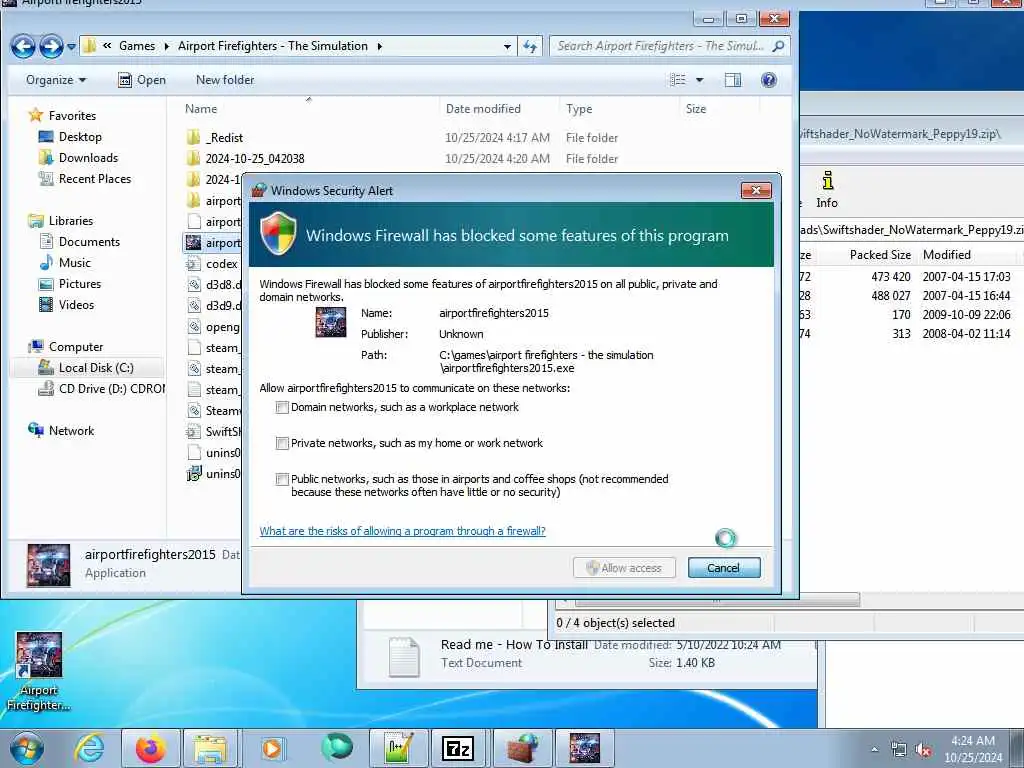Switch to Airport Firefighters taskbar icon

coord(584,748)
